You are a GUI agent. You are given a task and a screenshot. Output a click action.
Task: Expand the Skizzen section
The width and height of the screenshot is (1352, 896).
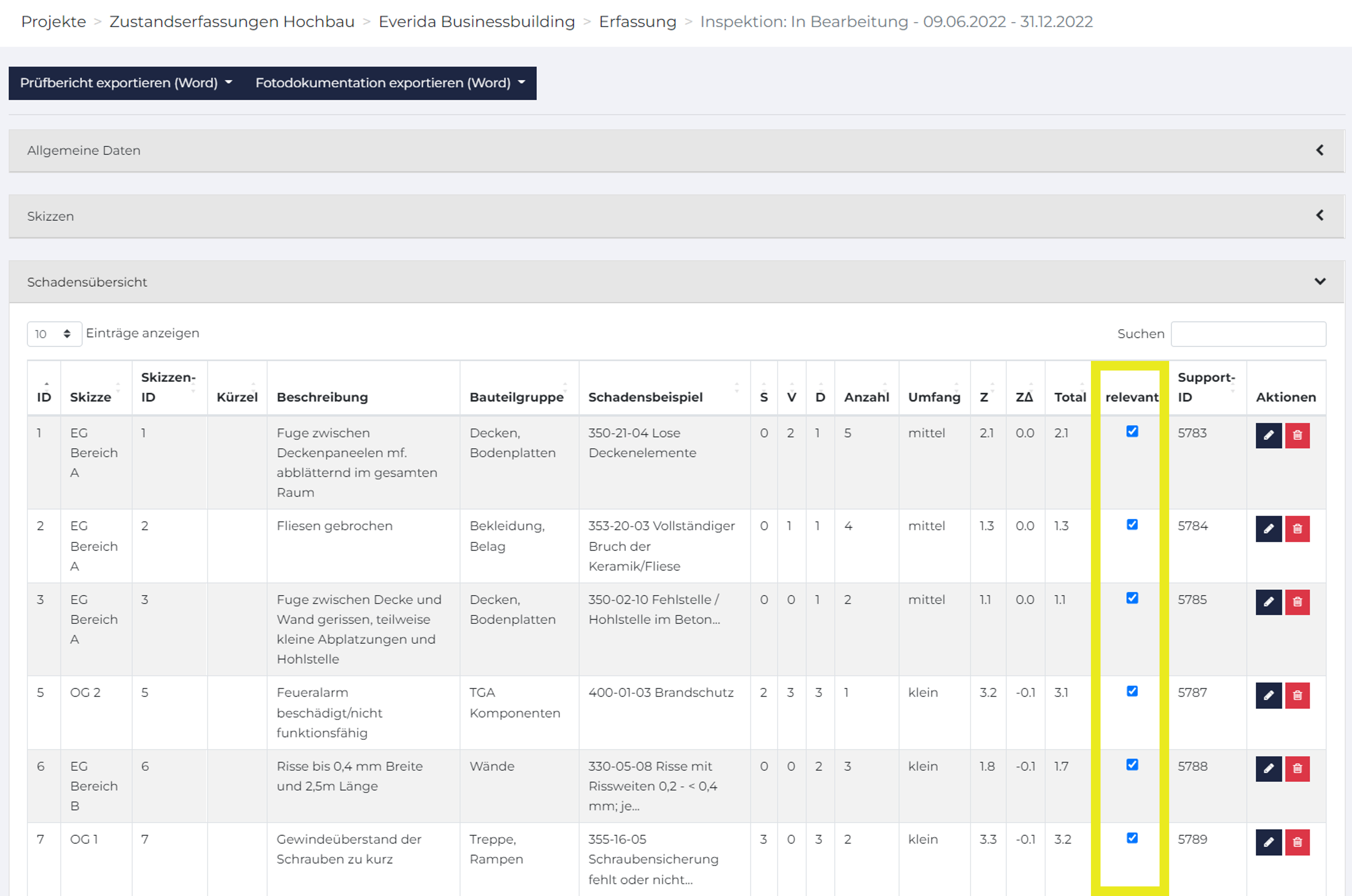677,216
